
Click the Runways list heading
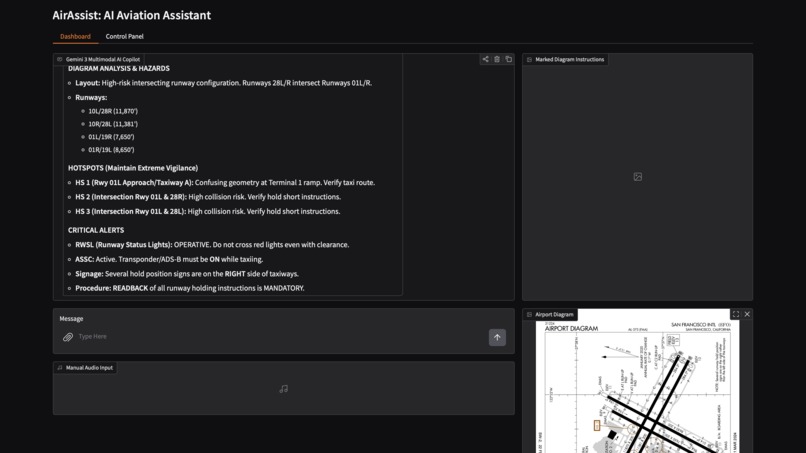pyautogui.click(x=91, y=98)
